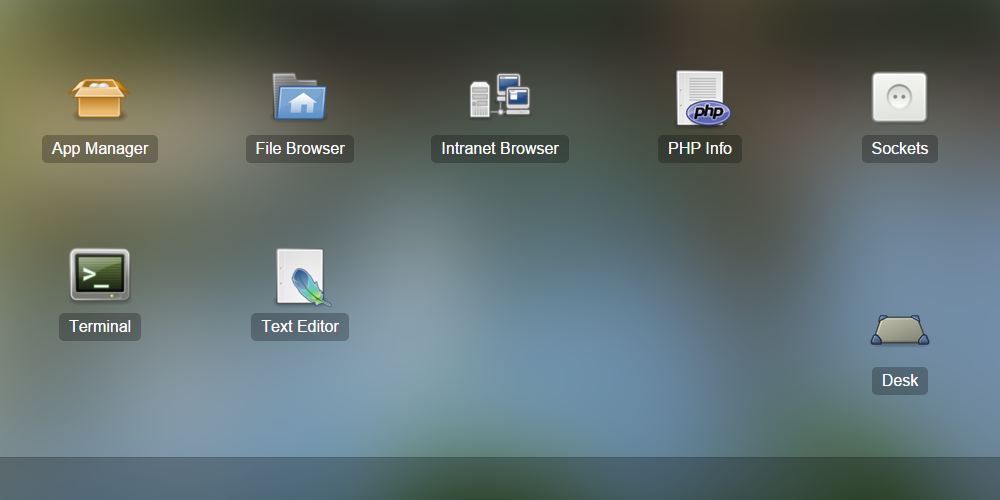The height and width of the screenshot is (500, 1000).
Task: Open the Text Editor feather icon
Action: point(304,277)
